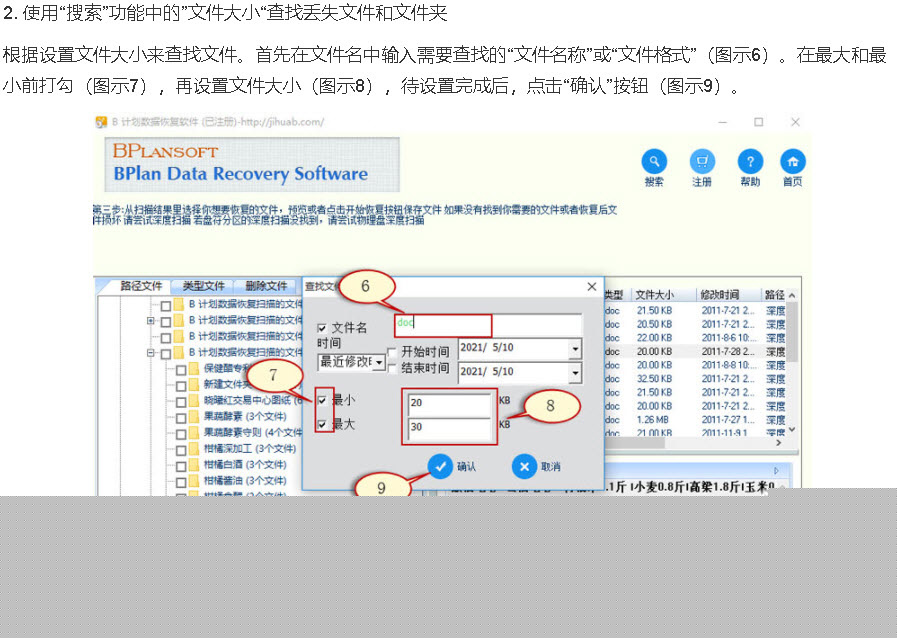The height and width of the screenshot is (638, 897).
Task: Tick checkbox for 柑橘白酒 folder
Action: pyautogui.click(x=181, y=466)
